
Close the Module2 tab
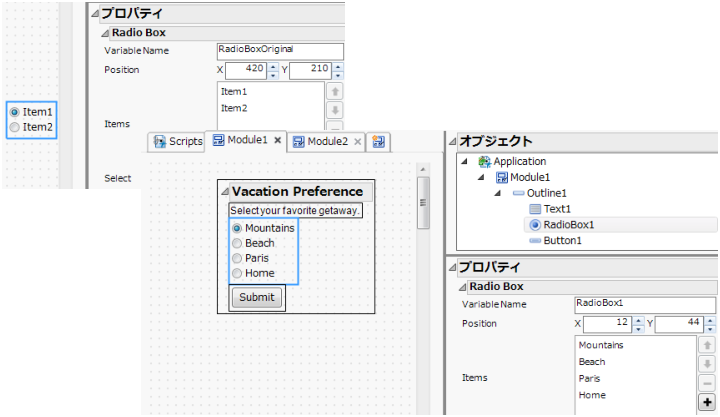coord(358,141)
